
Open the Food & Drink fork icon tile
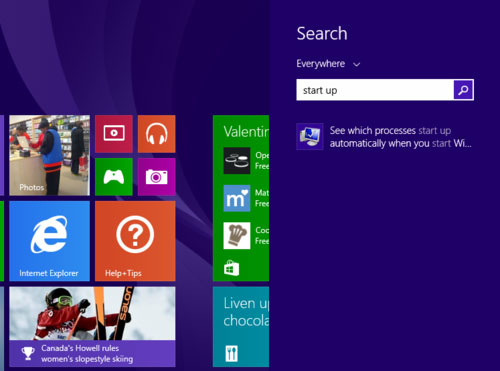[231, 354]
